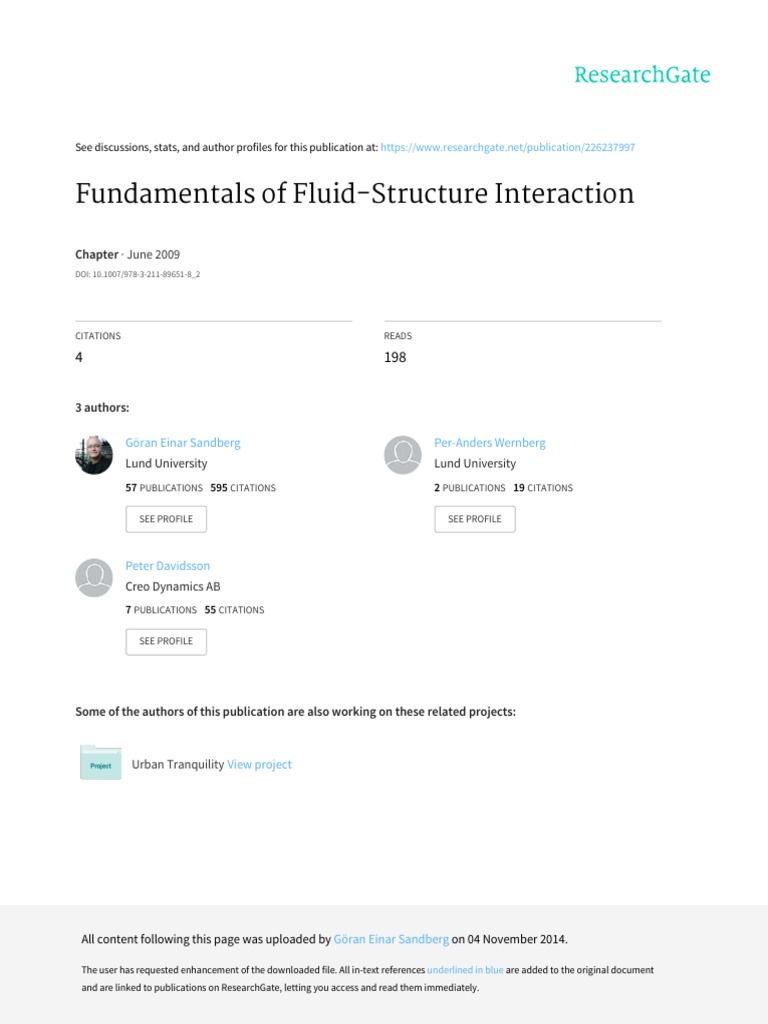
Task: Click the ResearchGate logo
Action: [x=641, y=75]
